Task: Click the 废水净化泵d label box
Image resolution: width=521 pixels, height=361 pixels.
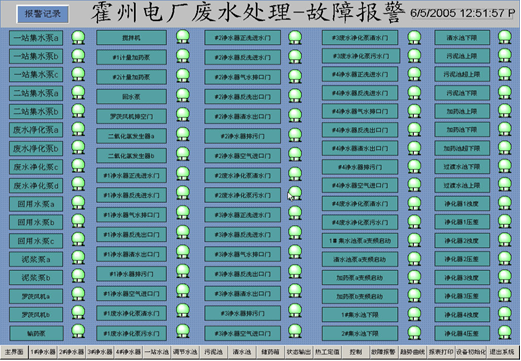Action: click(x=36, y=186)
